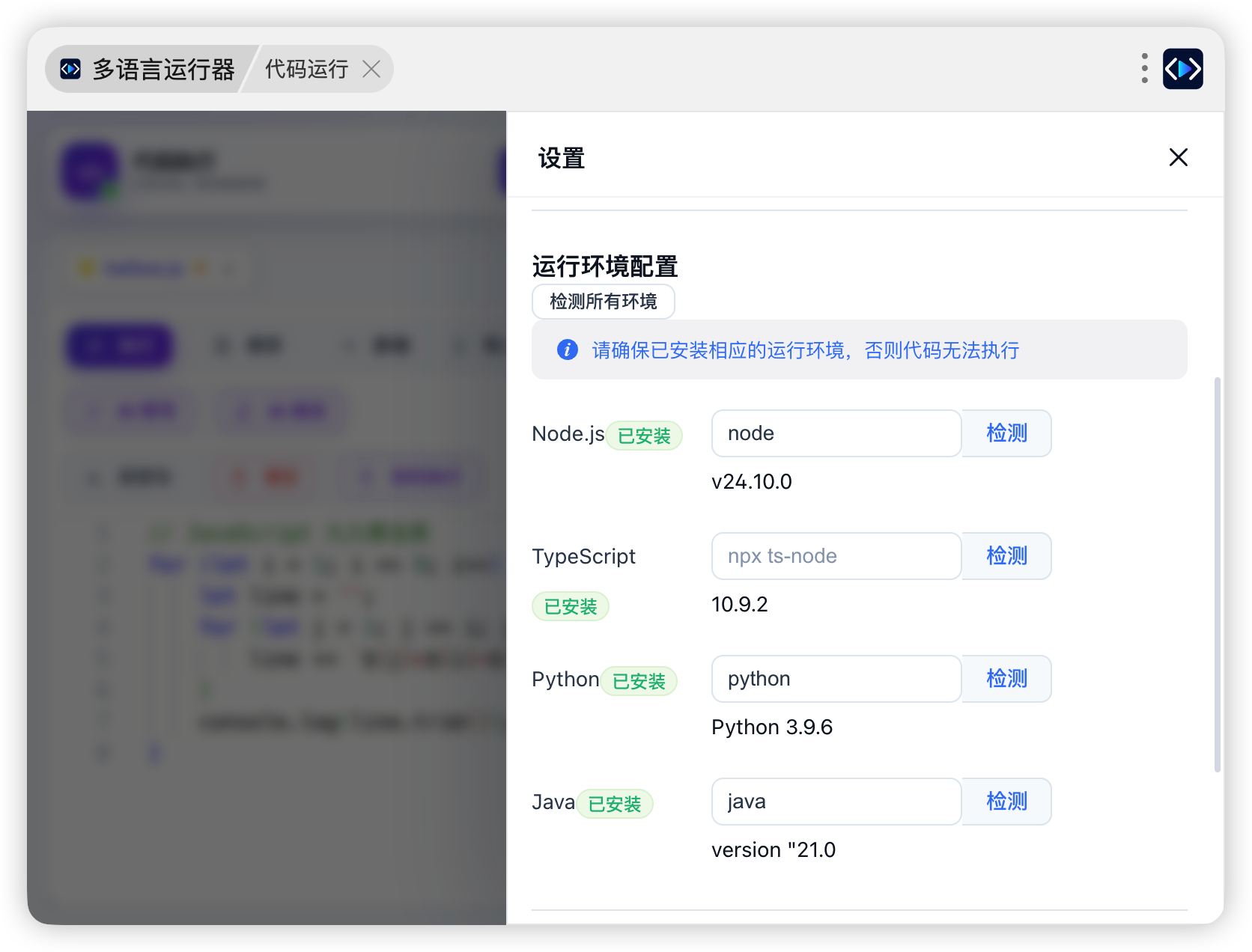Click the 已安装 badge under TypeScript
The width and height of the screenshot is (1252, 952).
pyautogui.click(x=571, y=606)
